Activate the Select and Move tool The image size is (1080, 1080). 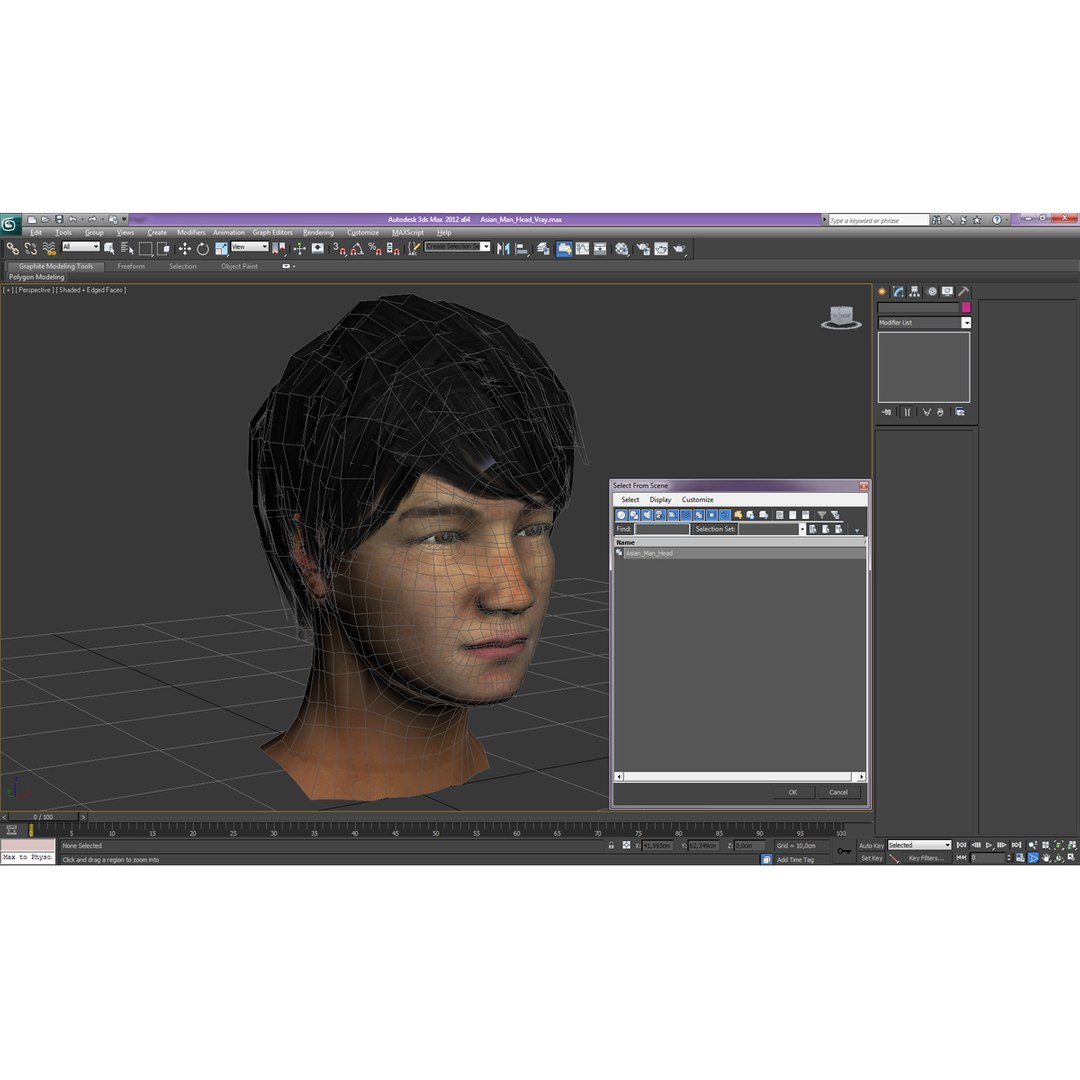(x=185, y=249)
